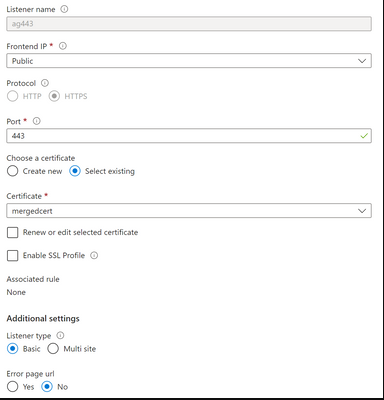
Task: Click the Choose a certificate label
Action: click(x=41, y=158)
